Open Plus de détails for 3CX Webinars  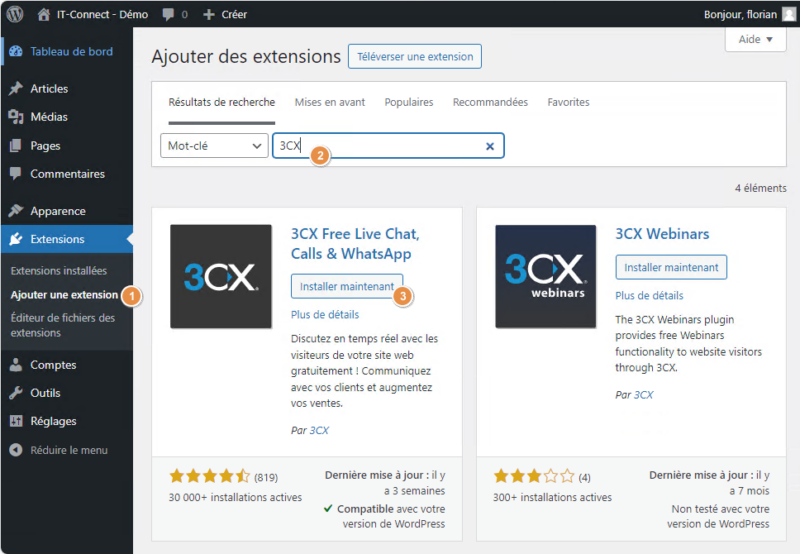coord(649,295)
